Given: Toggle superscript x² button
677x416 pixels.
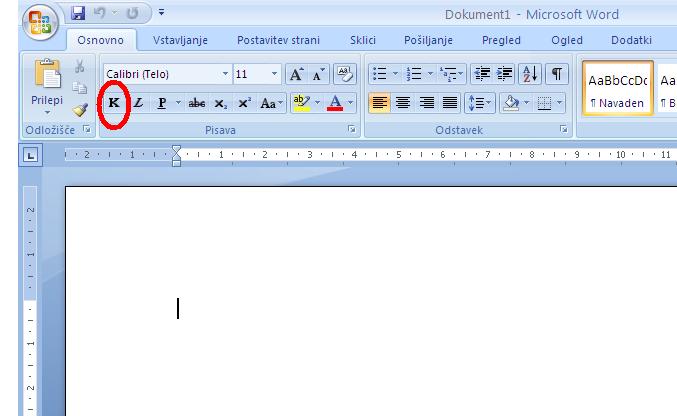Looking at the screenshot, I should (244, 103).
